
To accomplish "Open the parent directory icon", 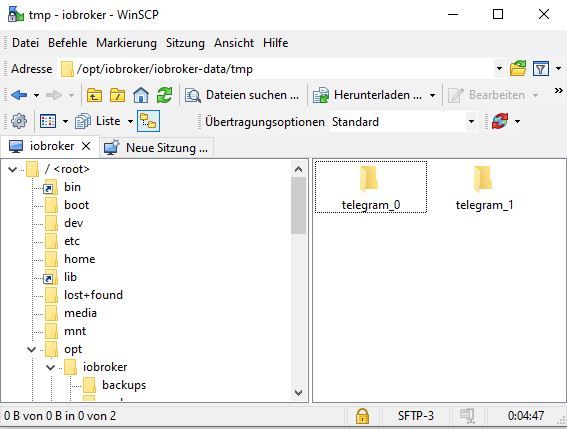I will click(x=94, y=95).
